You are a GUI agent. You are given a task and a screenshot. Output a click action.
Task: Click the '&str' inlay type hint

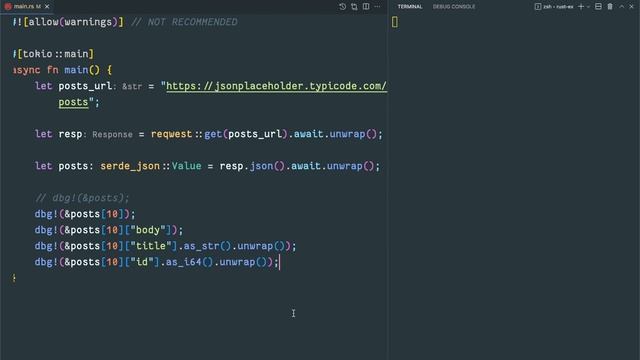132,87
